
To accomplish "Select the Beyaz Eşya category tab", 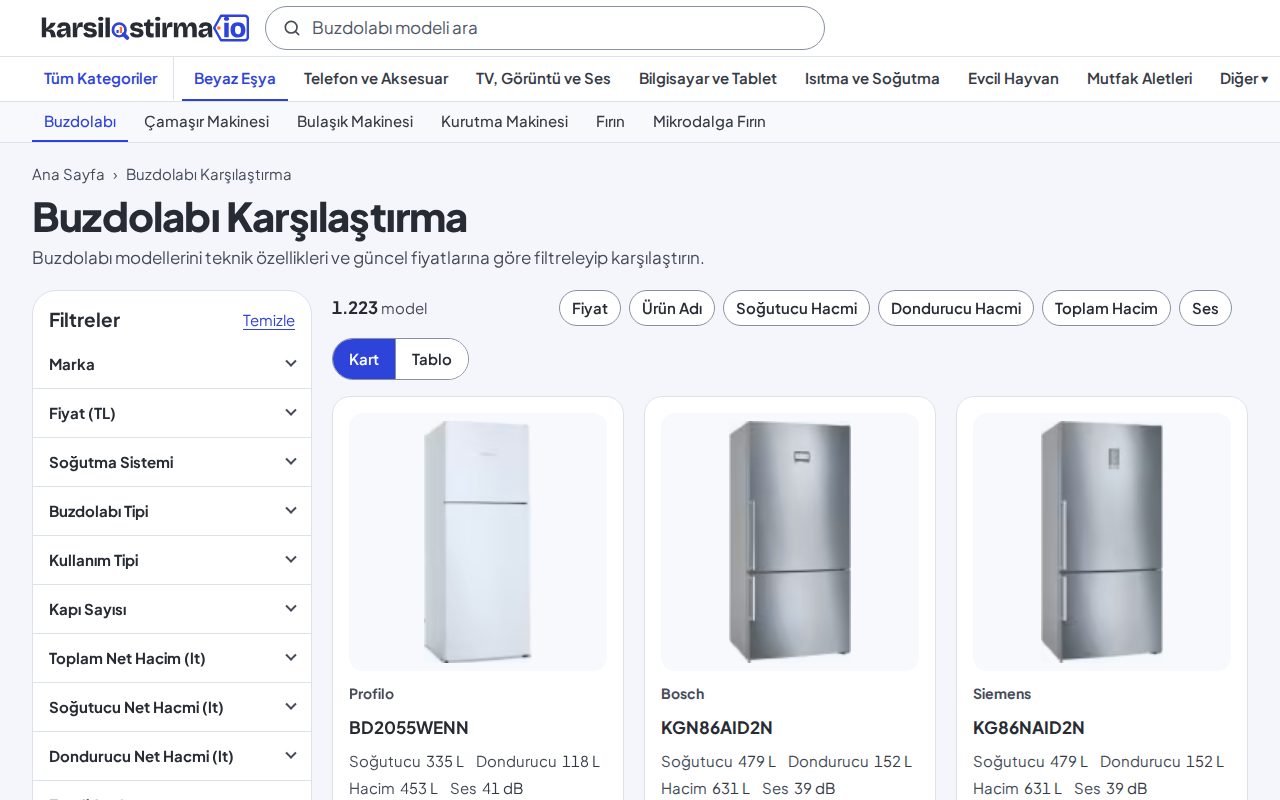I will tap(235, 78).
